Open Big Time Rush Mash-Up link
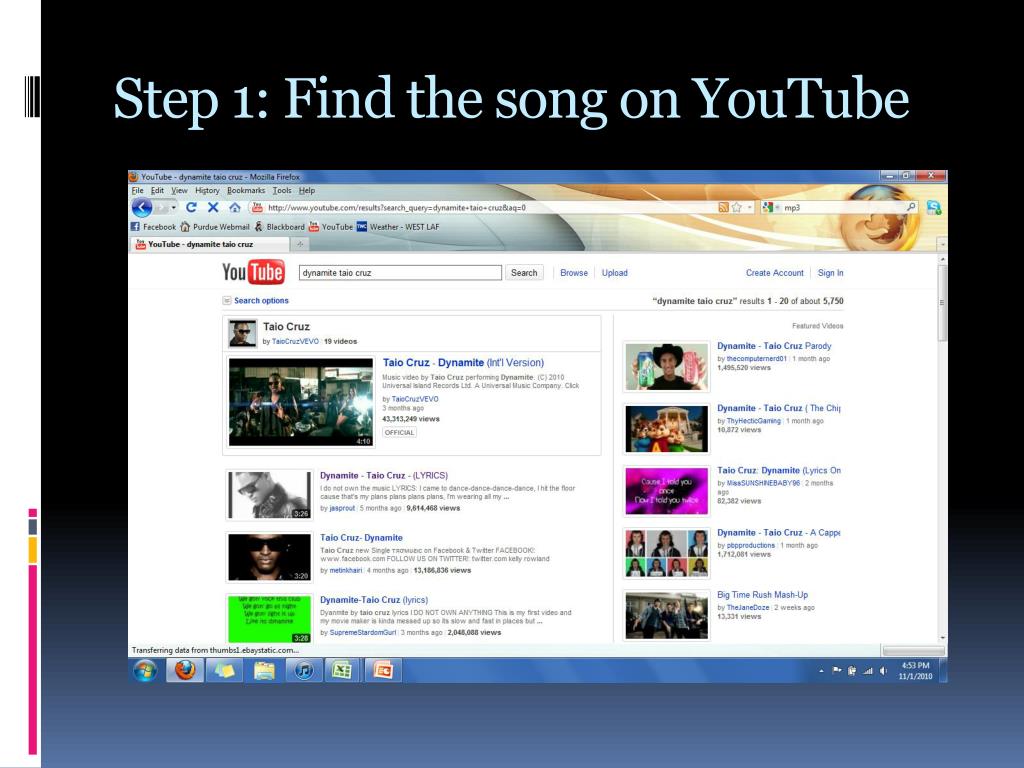This screenshot has width=1024, height=768. [762, 595]
